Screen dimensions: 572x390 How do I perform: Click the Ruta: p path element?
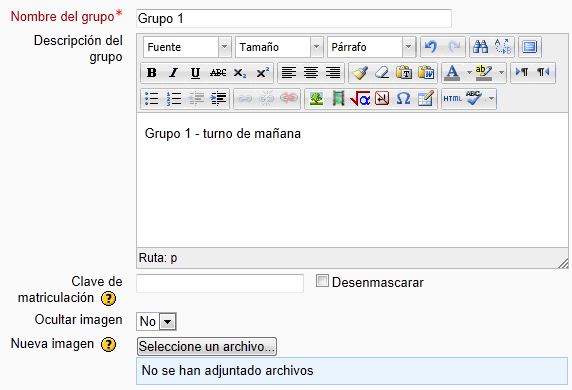pyautogui.click(x=174, y=258)
